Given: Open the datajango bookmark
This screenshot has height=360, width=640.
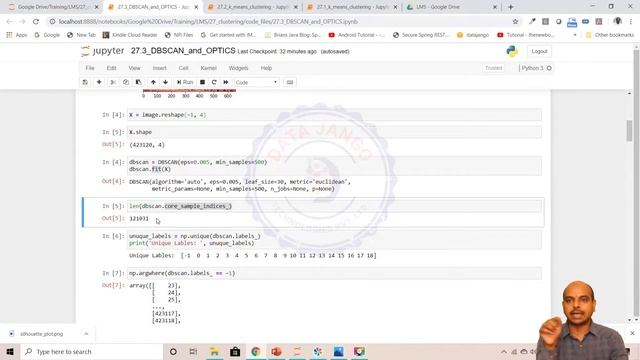Looking at the screenshot, I should click(x=473, y=35).
